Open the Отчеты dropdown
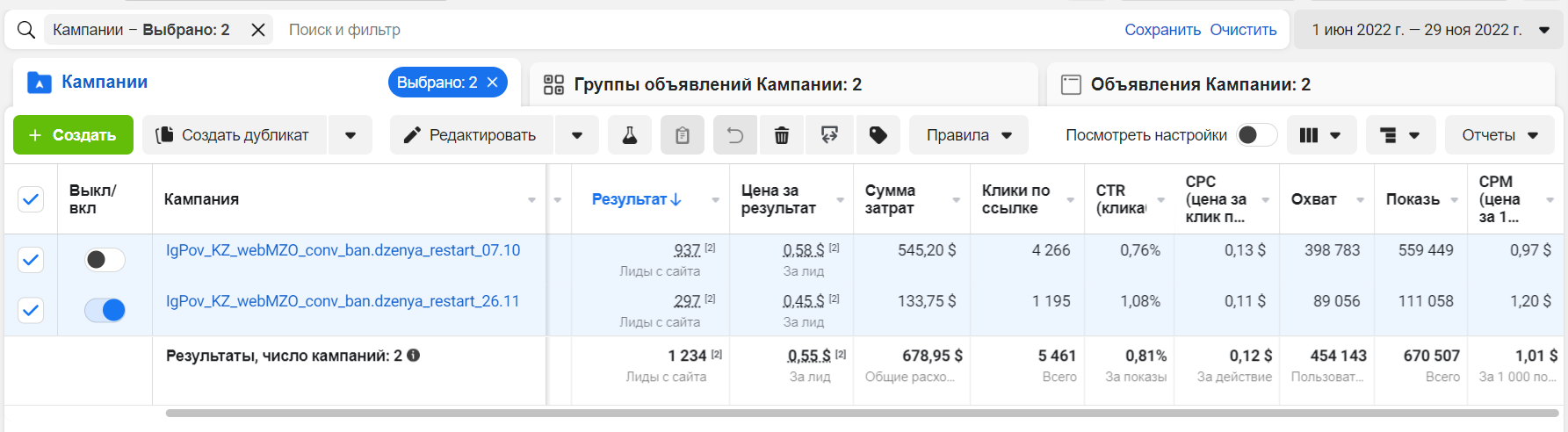 click(x=1499, y=135)
